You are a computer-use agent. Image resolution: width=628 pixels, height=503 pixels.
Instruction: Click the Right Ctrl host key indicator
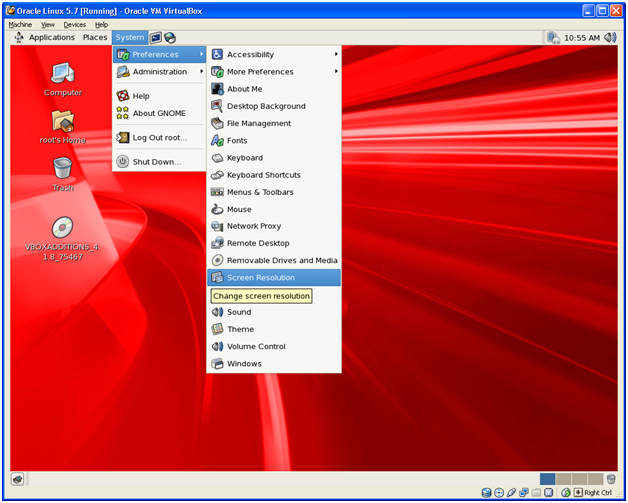click(593, 493)
